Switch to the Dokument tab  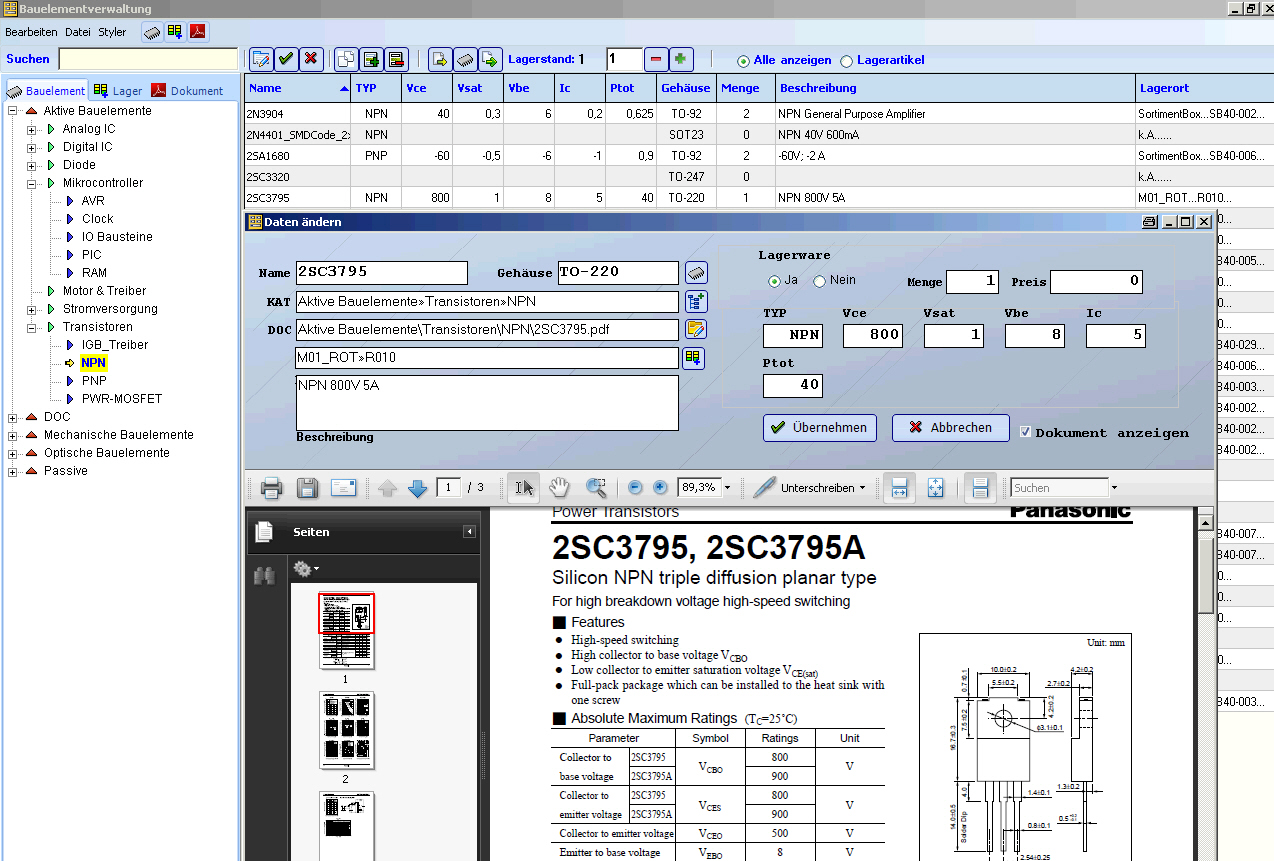(x=187, y=90)
